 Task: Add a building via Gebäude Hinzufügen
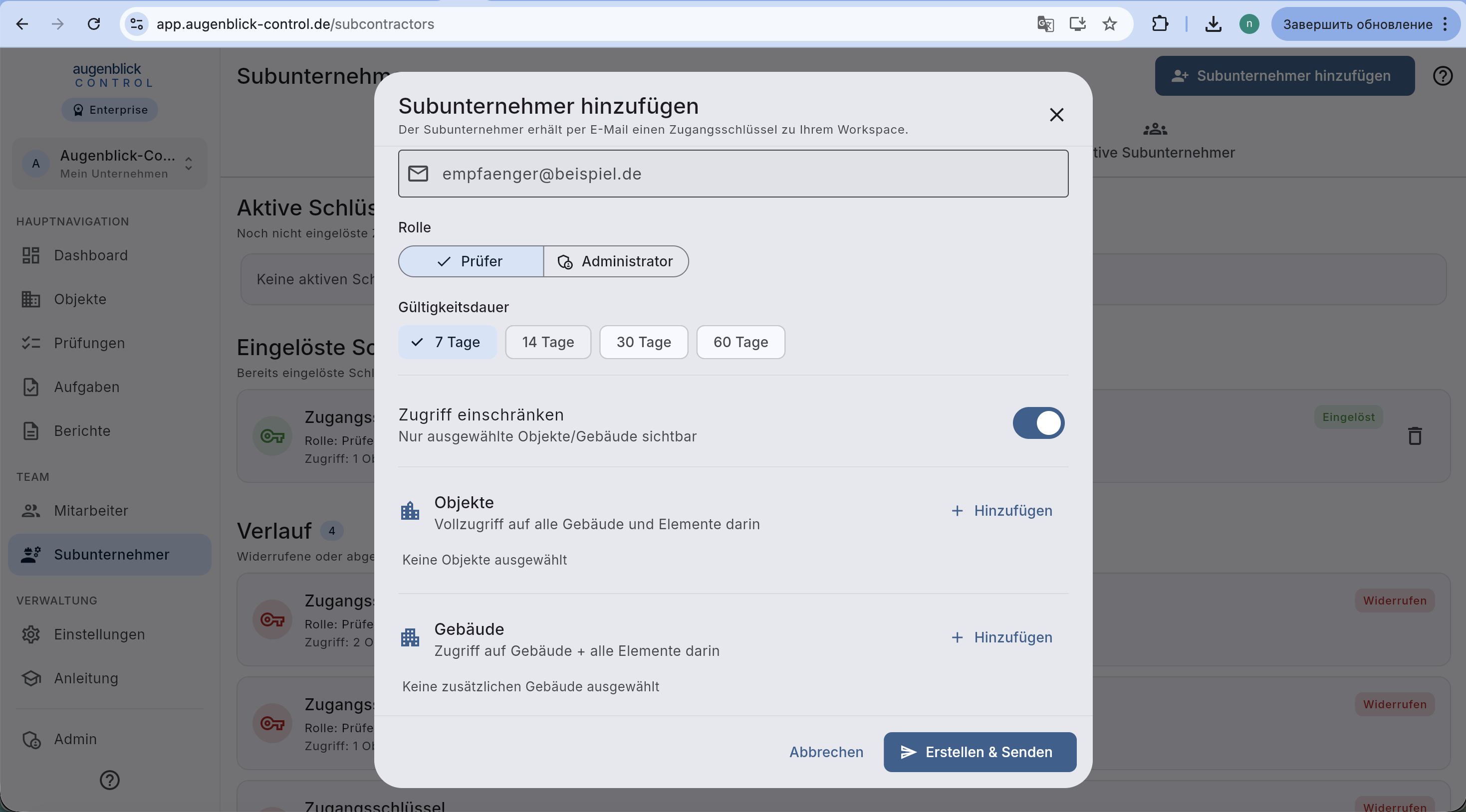1001,637
